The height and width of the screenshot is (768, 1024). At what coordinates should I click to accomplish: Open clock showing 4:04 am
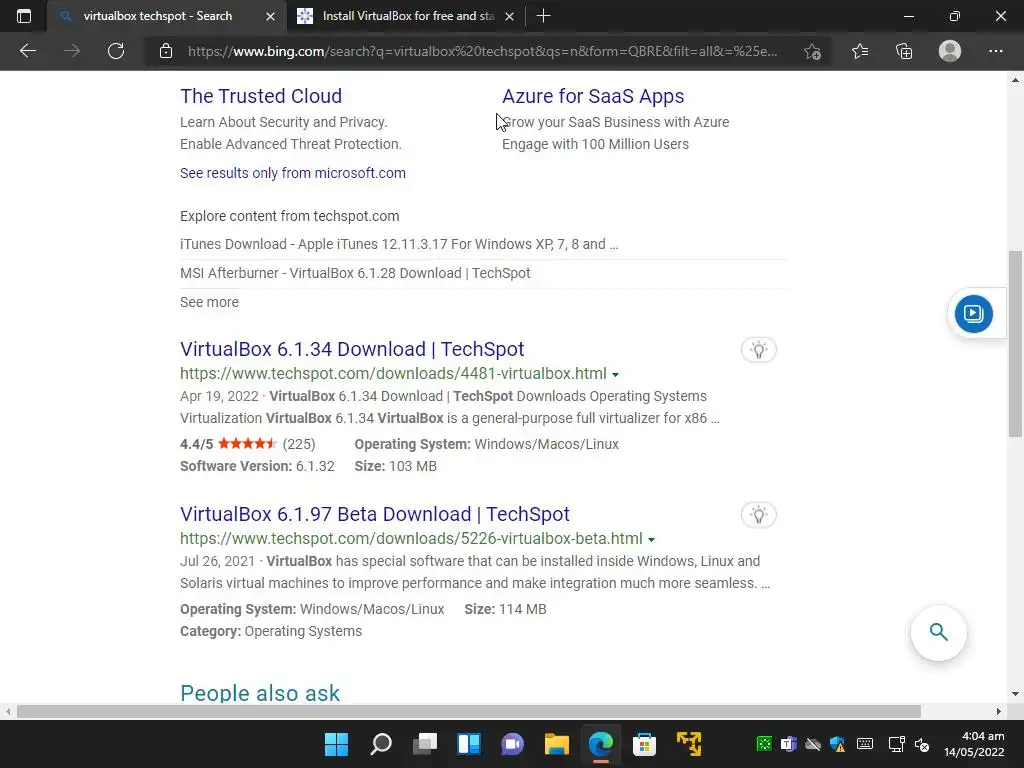coord(974,744)
